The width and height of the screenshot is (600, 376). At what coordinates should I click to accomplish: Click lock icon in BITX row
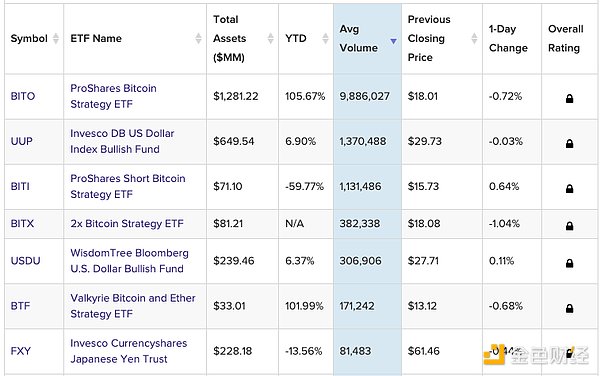[x=569, y=226]
